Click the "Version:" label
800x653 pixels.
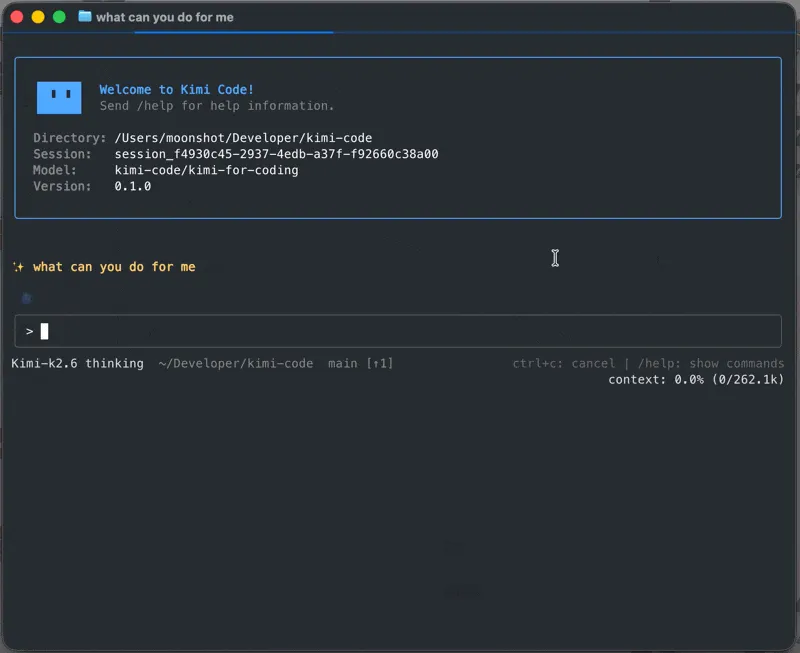(x=62, y=186)
